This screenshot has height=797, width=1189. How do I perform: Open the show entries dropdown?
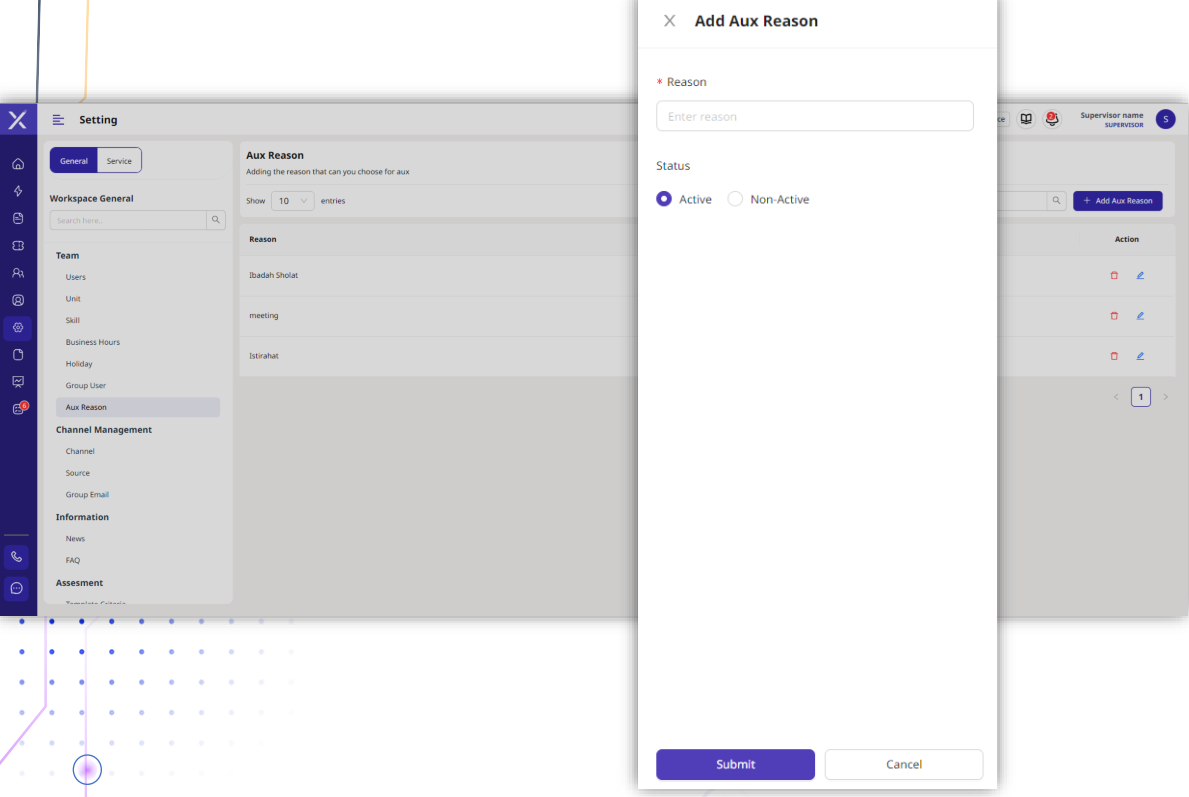(x=292, y=201)
